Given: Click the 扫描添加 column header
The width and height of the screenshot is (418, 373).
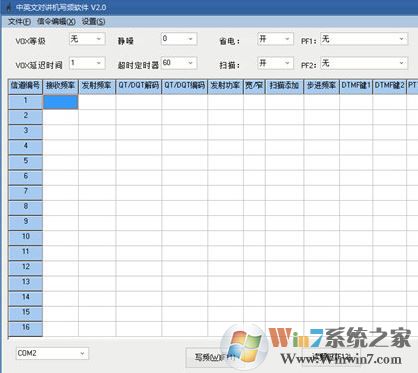Looking at the screenshot, I should pos(284,86).
